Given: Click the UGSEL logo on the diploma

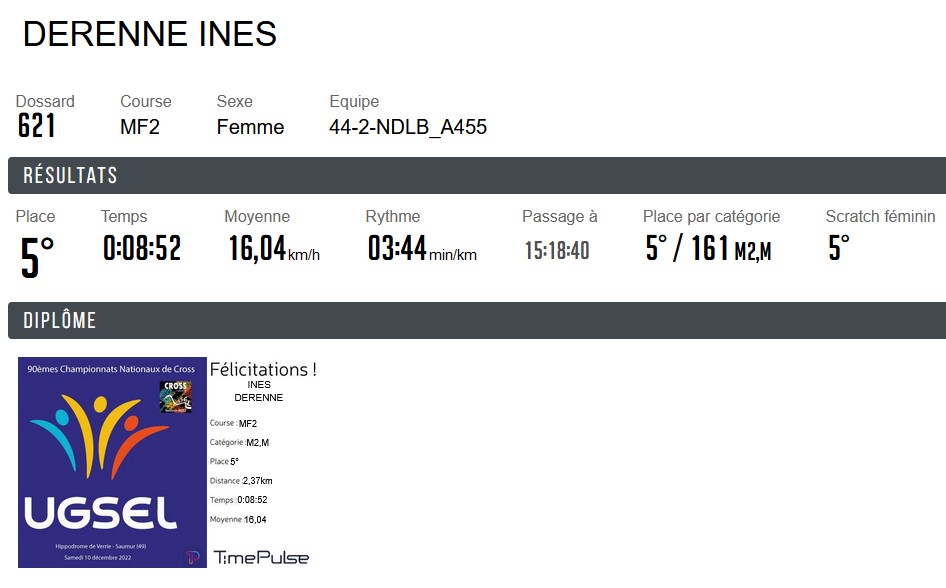Looking at the screenshot, I should pos(101,512).
